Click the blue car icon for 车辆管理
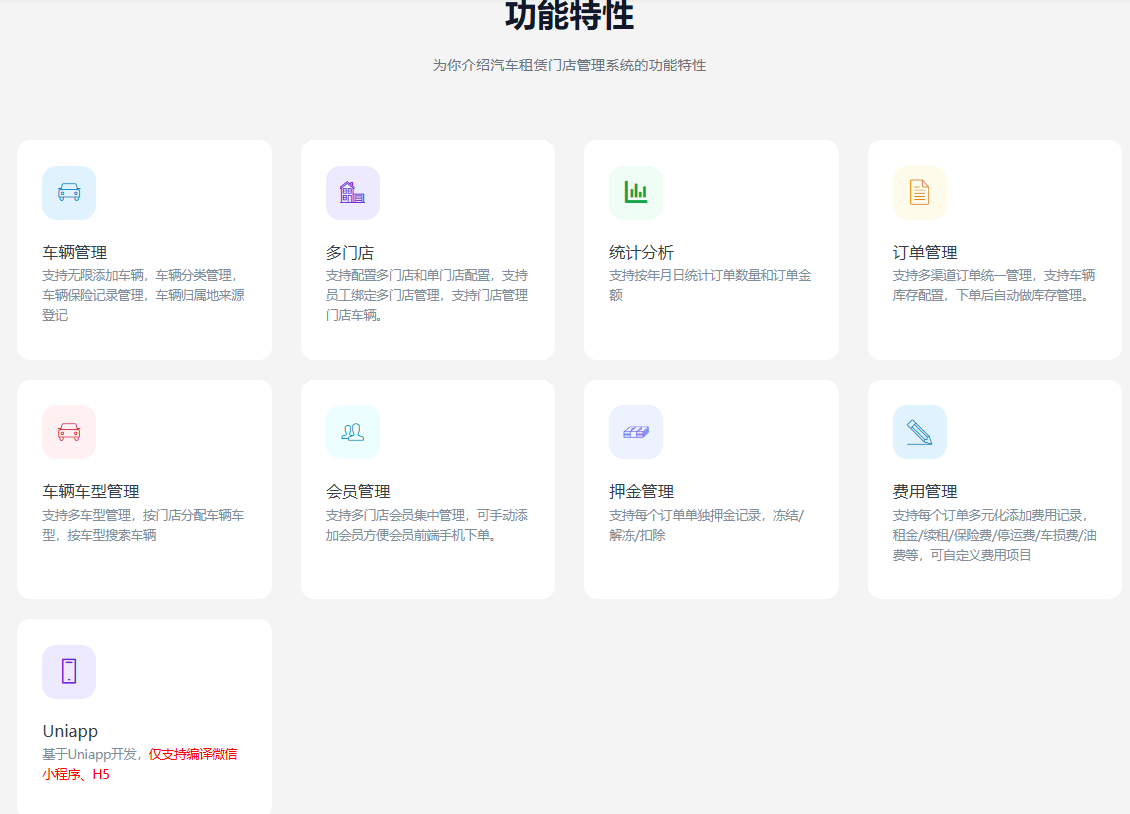 coord(69,192)
